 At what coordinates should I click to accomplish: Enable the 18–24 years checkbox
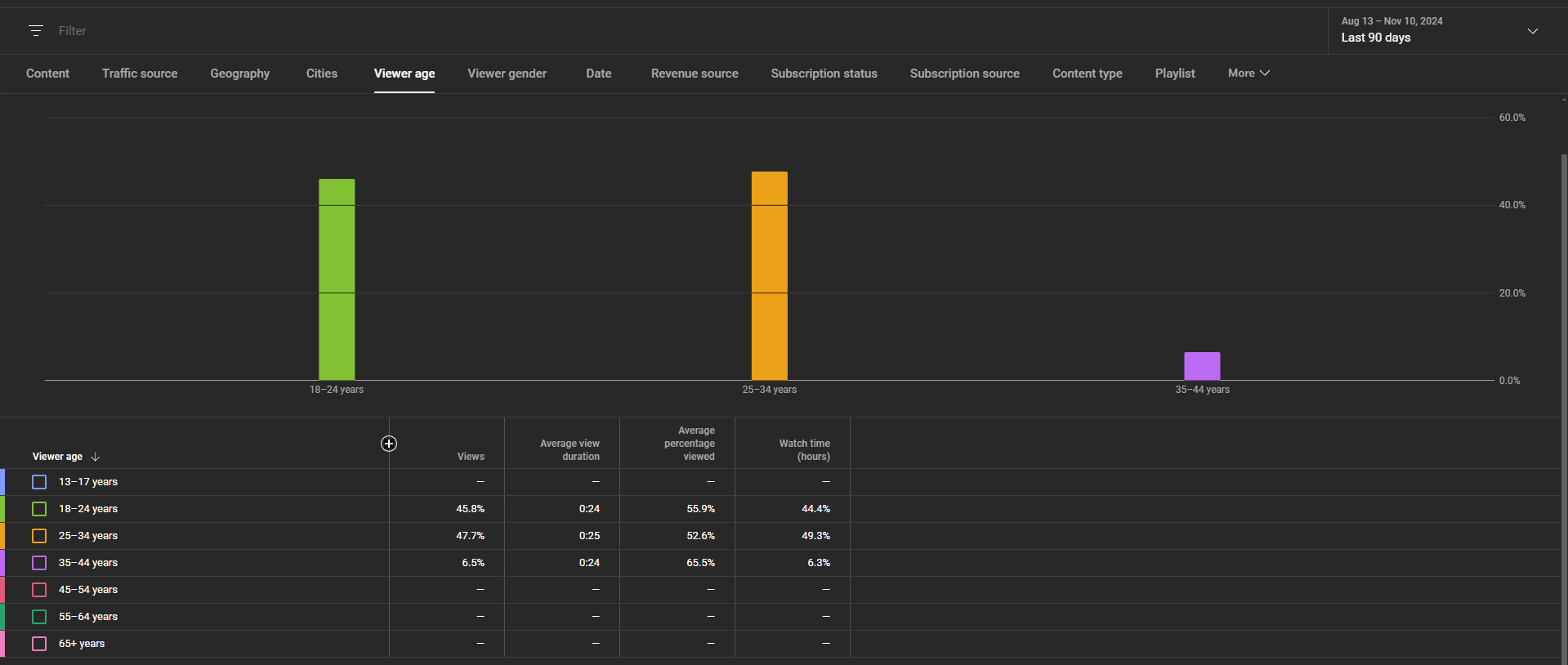tap(39, 509)
